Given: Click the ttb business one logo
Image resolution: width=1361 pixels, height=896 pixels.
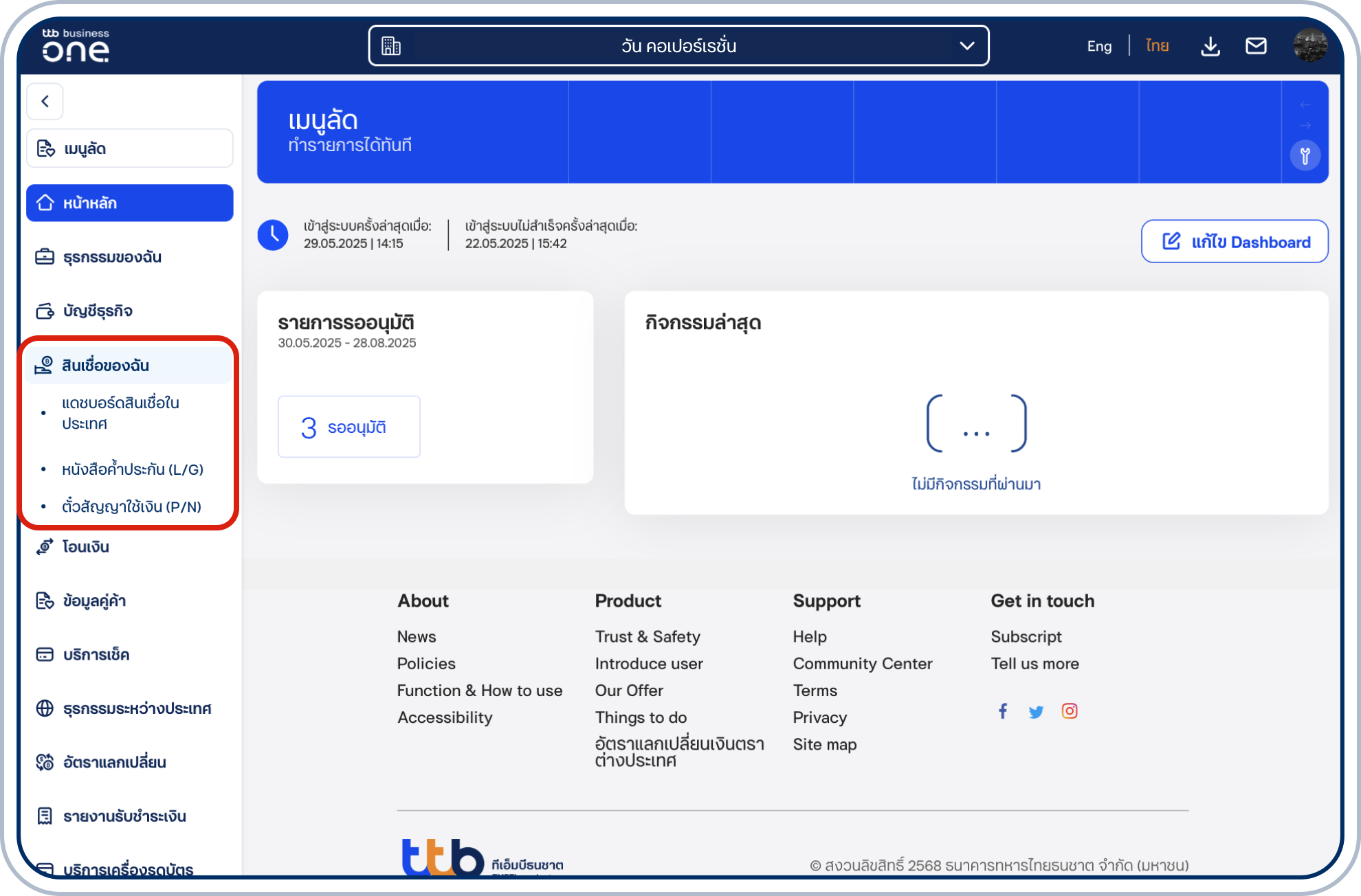Looking at the screenshot, I should pos(76,45).
